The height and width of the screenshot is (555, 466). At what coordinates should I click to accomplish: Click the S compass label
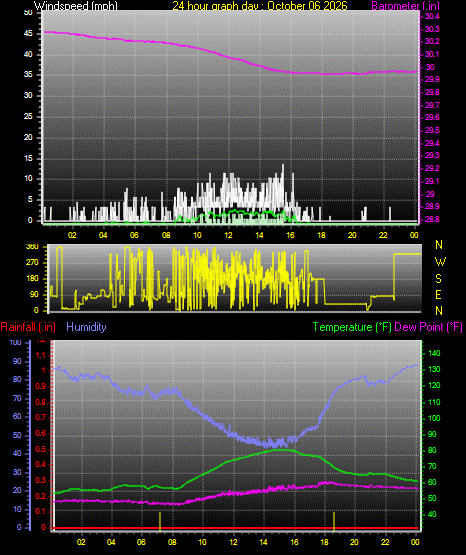pyautogui.click(x=438, y=279)
